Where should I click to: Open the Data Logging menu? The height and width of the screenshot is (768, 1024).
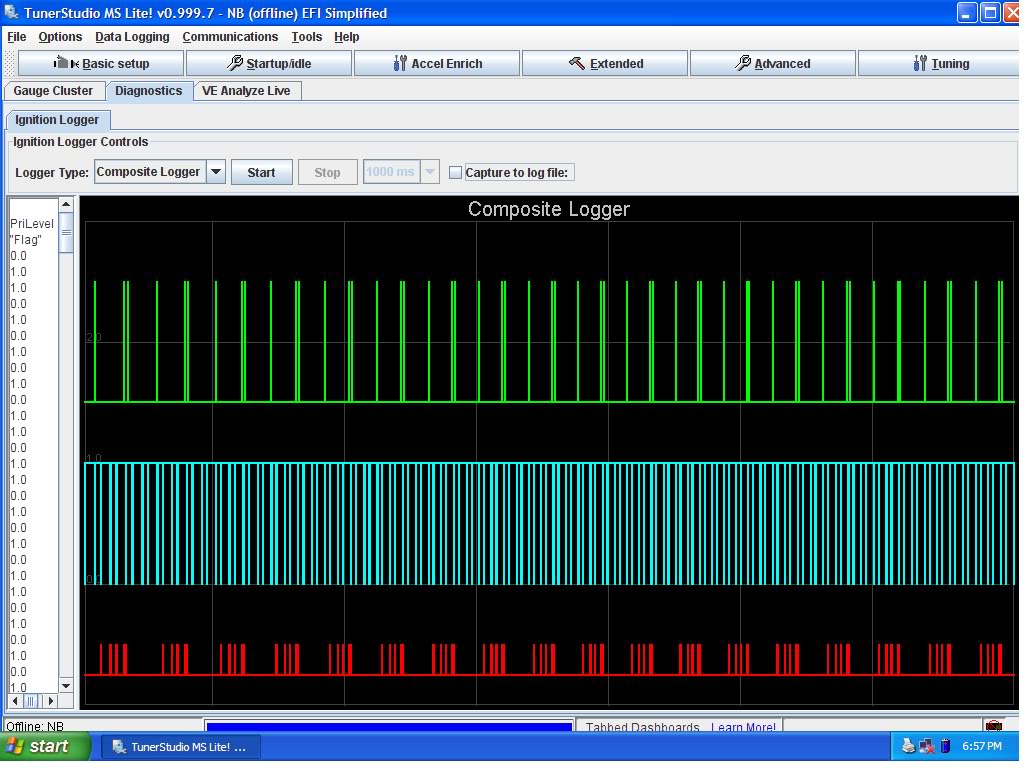132,37
